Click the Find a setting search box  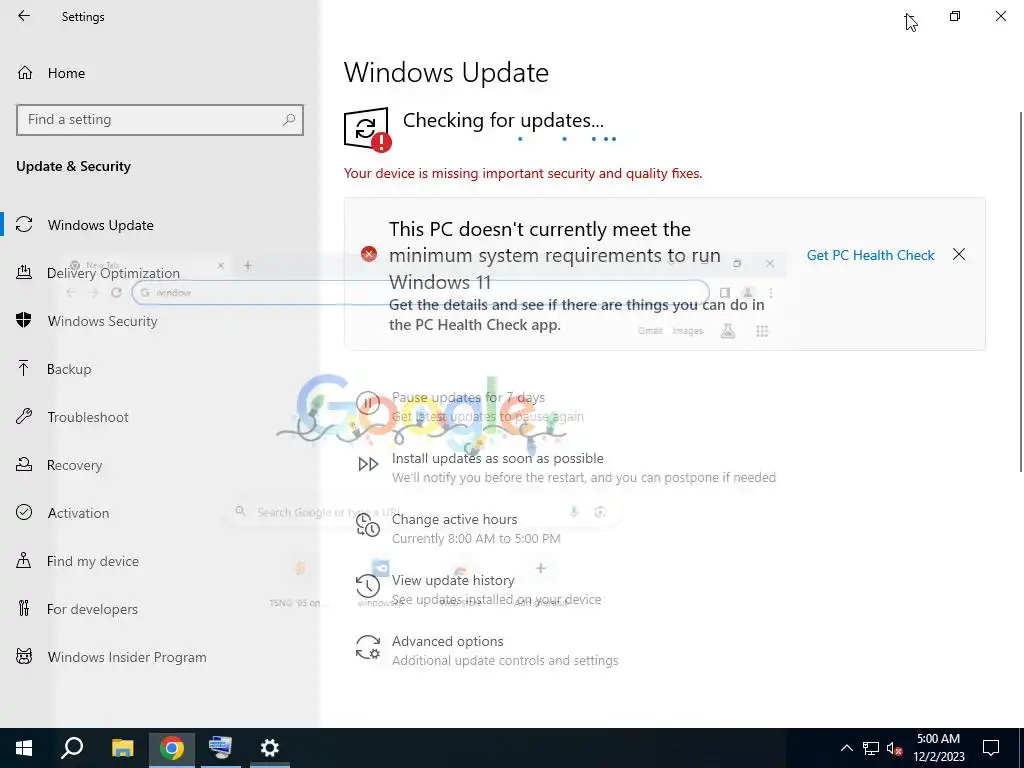[x=160, y=120]
